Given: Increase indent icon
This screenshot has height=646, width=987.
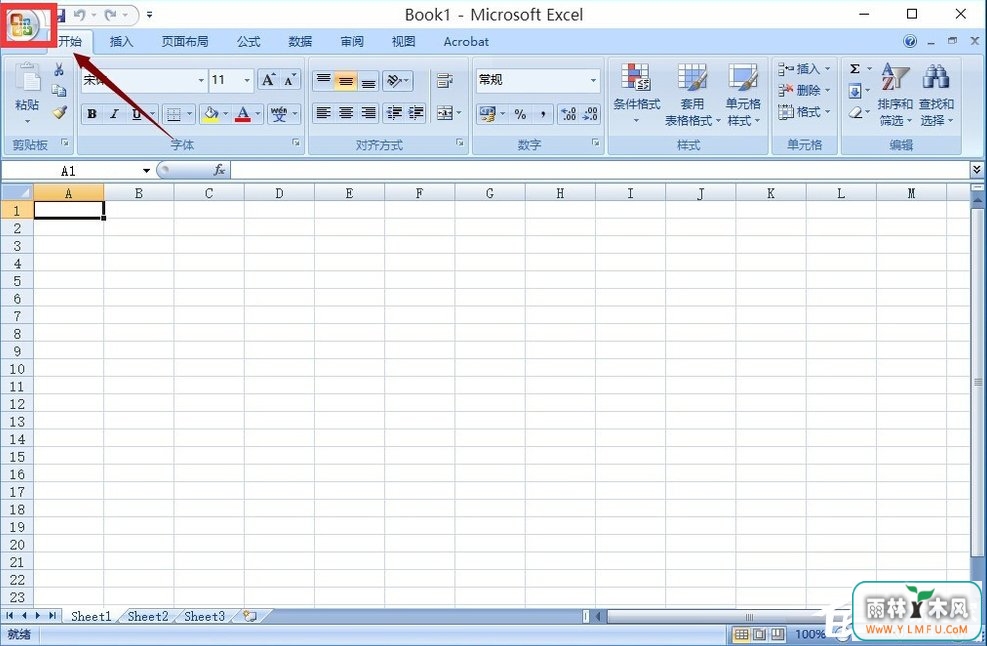Looking at the screenshot, I should [415, 113].
